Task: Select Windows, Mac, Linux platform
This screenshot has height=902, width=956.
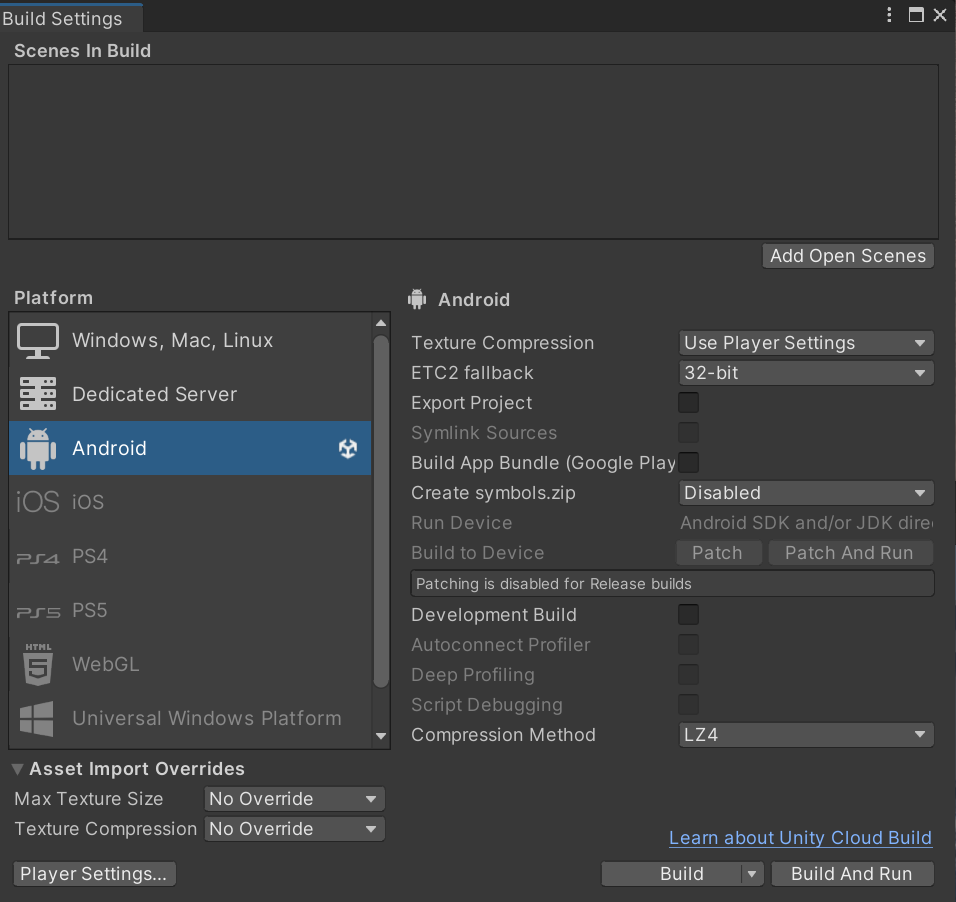Action: tap(190, 340)
